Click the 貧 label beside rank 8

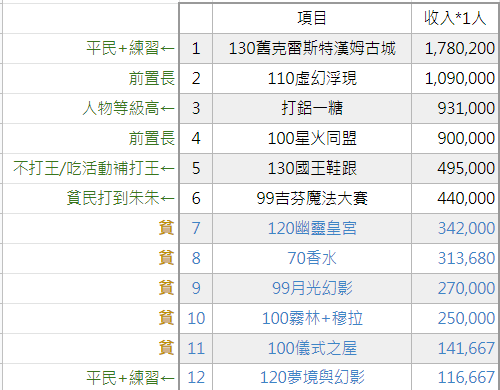pos(166,258)
